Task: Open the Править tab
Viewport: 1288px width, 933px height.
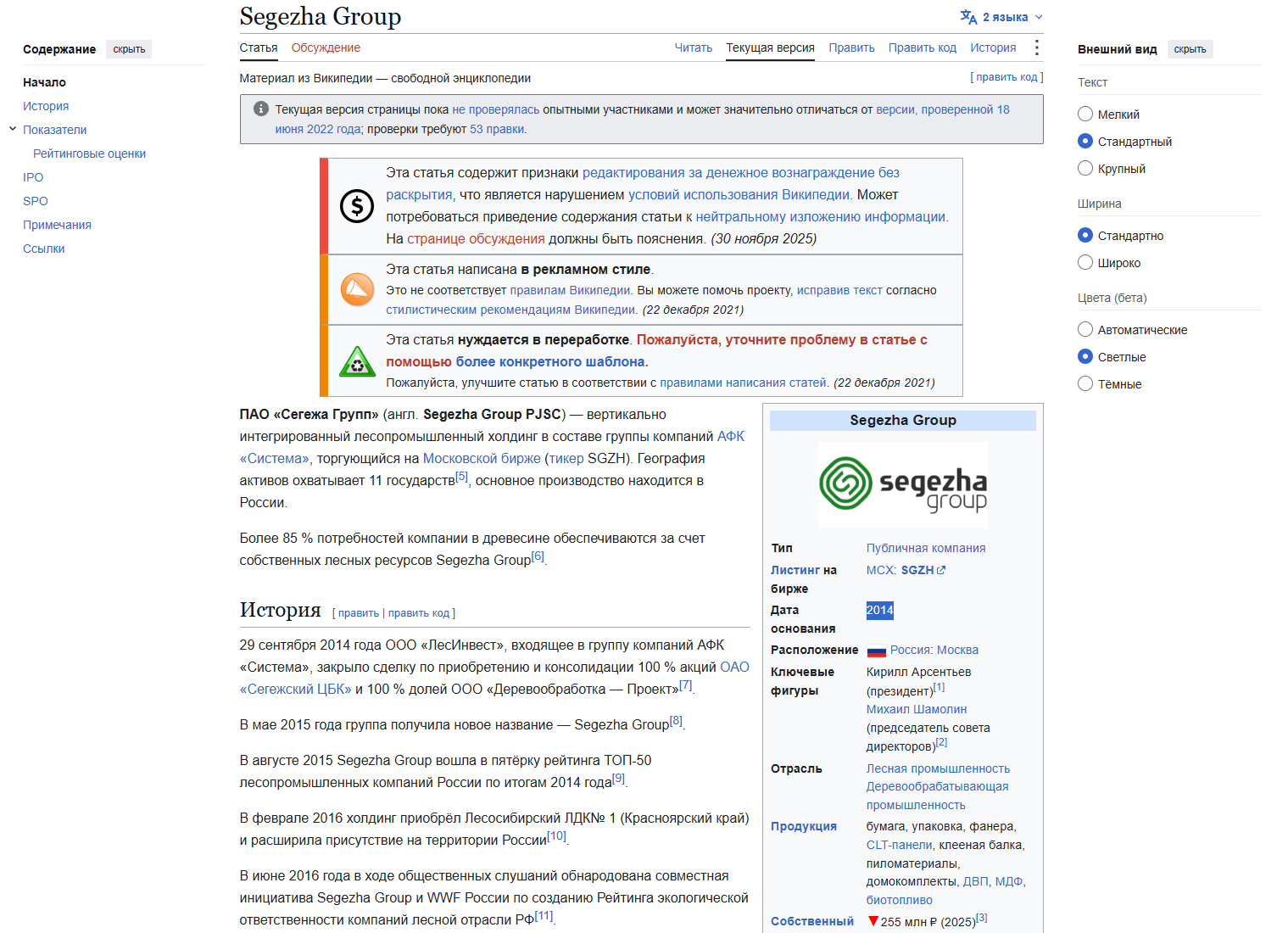Action: coord(851,47)
